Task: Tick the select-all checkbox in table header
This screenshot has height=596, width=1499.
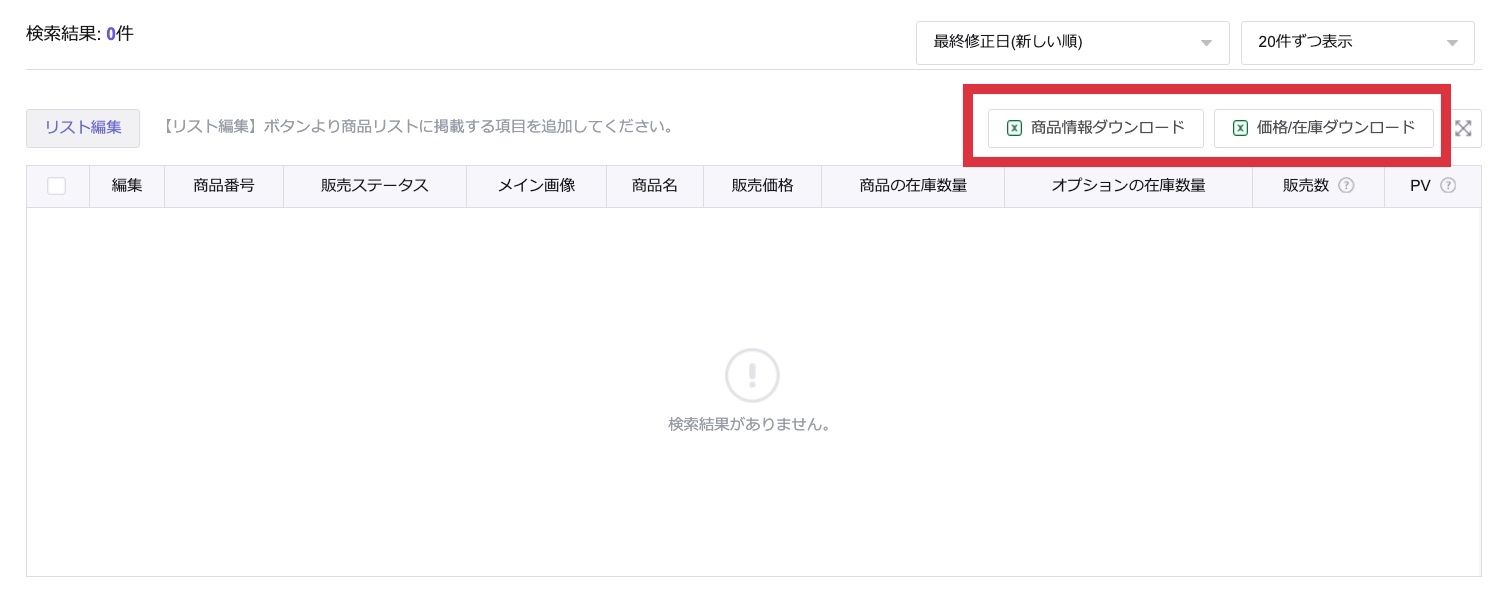Action: coord(57,186)
